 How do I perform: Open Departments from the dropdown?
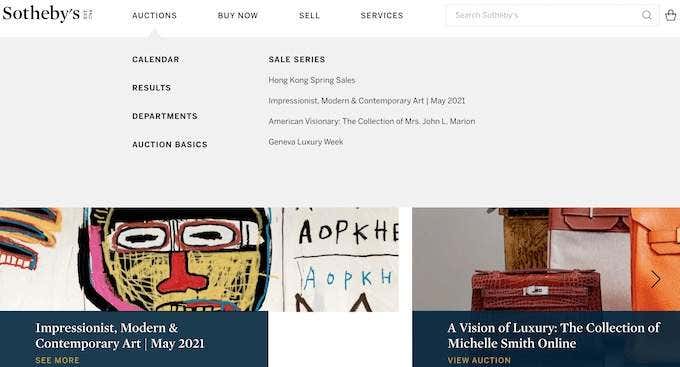coord(165,116)
